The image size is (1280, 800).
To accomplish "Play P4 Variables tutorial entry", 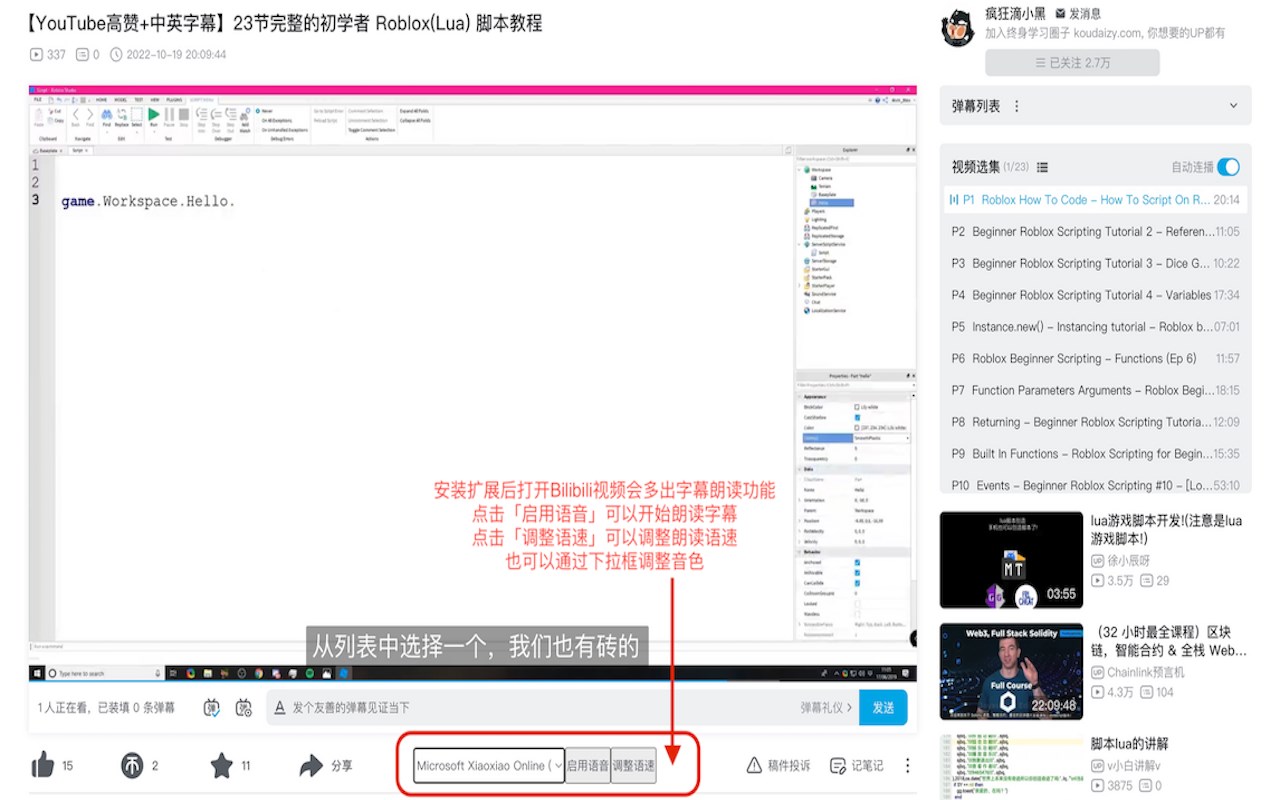I will pos(1096,295).
